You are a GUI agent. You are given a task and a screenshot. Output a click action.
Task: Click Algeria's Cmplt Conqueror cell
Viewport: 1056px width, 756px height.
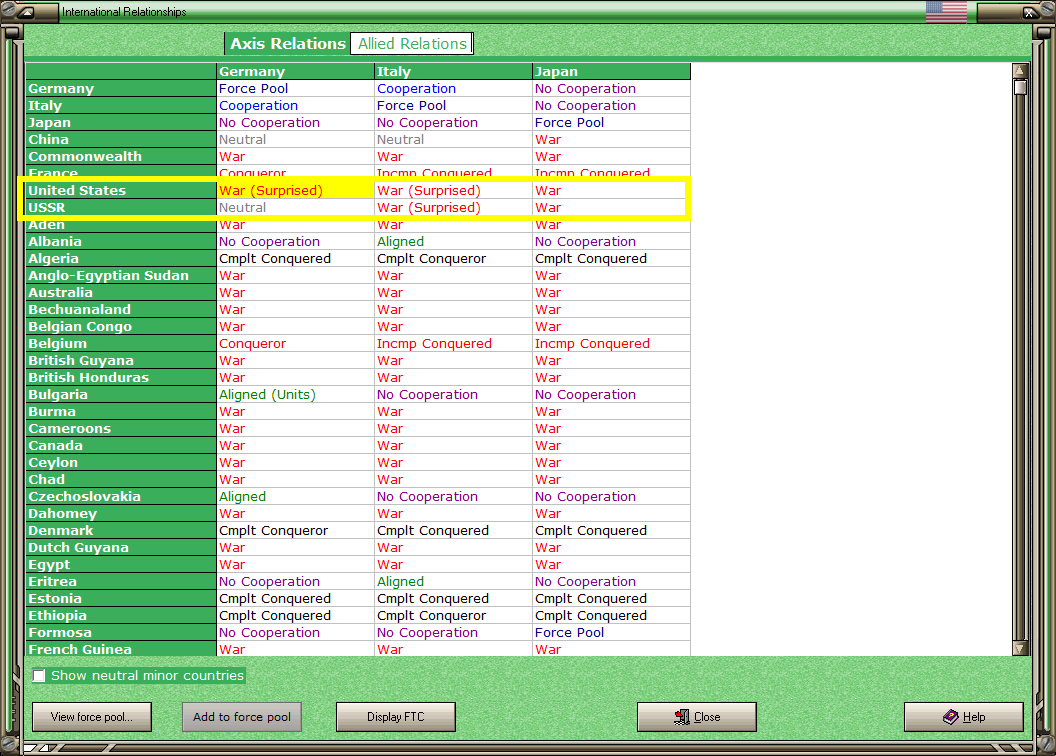[x=453, y=259]
